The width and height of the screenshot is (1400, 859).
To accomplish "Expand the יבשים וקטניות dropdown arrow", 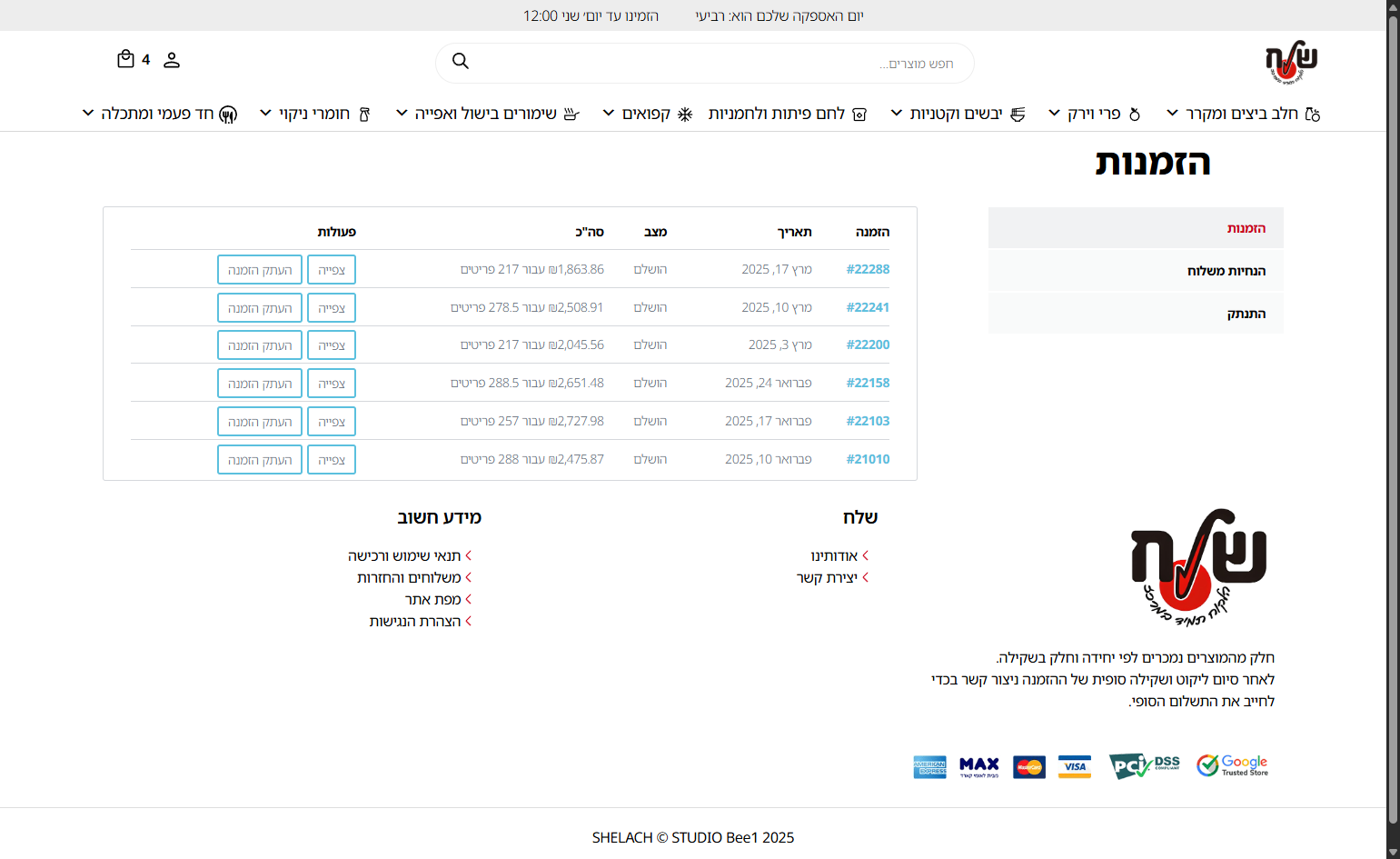I will click(897, 113).
